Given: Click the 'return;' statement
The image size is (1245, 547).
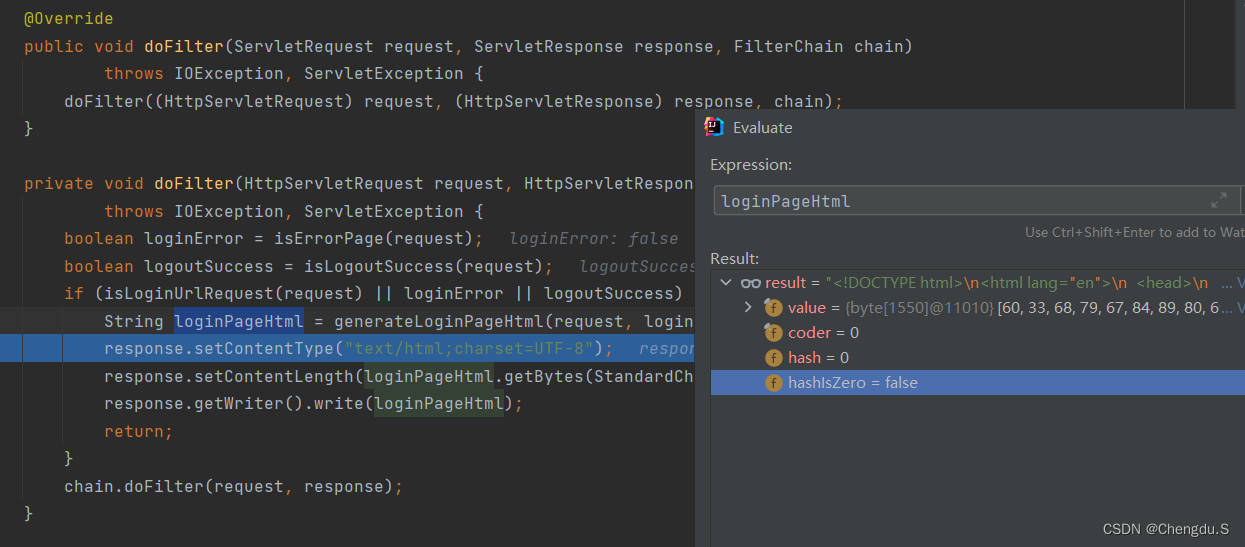Looking at the screenshot, I should (139, 431).
